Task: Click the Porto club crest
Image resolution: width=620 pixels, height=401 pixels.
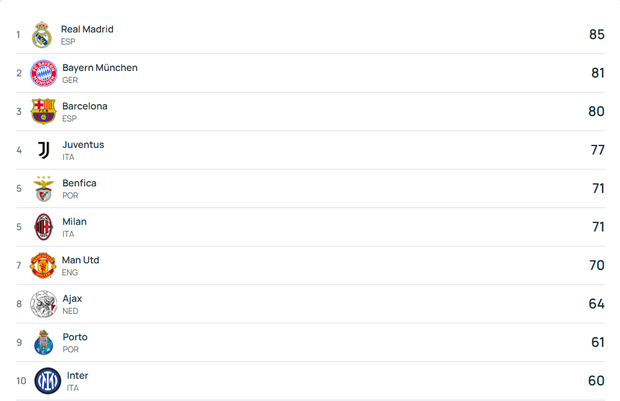Action: 43,342
